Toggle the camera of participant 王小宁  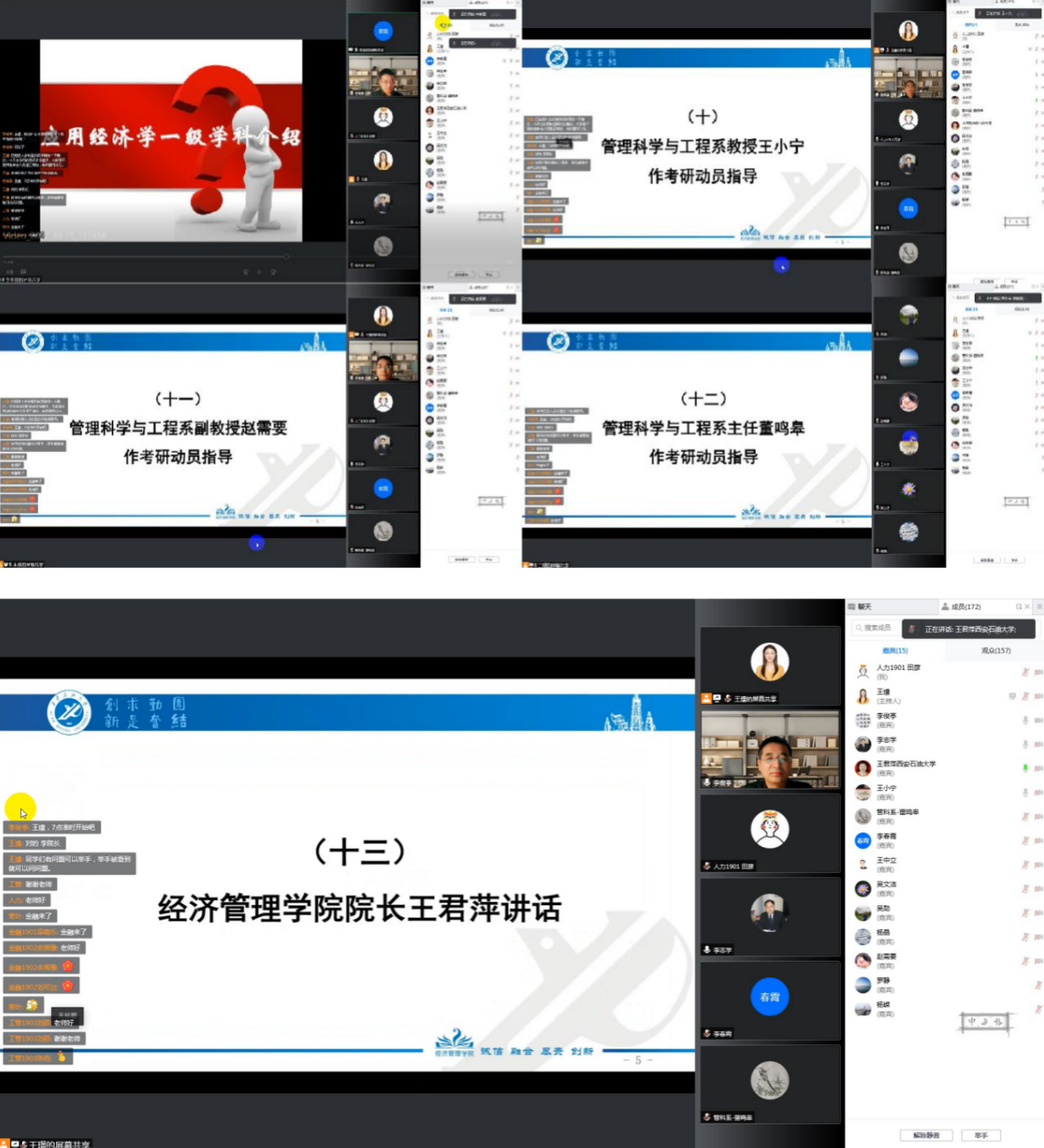(x=1039, y=791)
